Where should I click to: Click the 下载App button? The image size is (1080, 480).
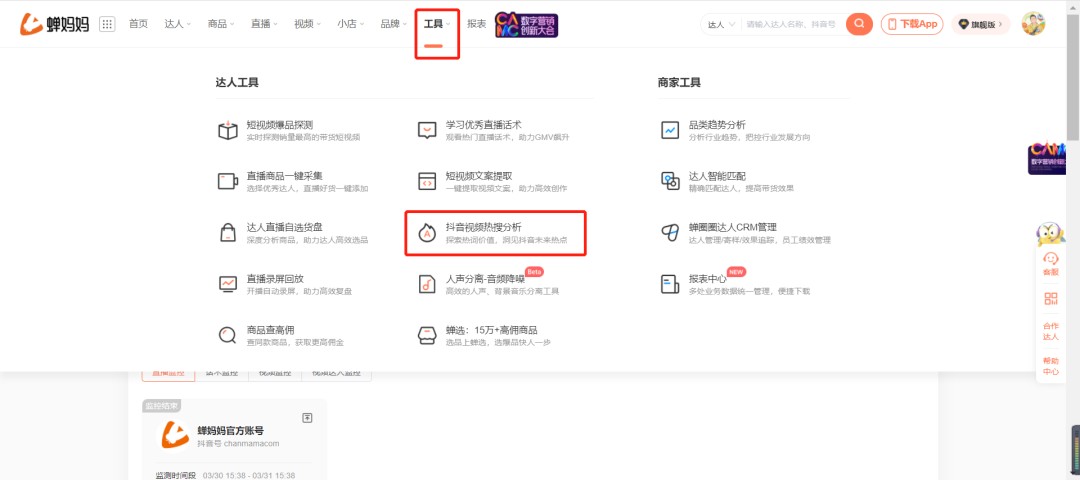point(912,24)
